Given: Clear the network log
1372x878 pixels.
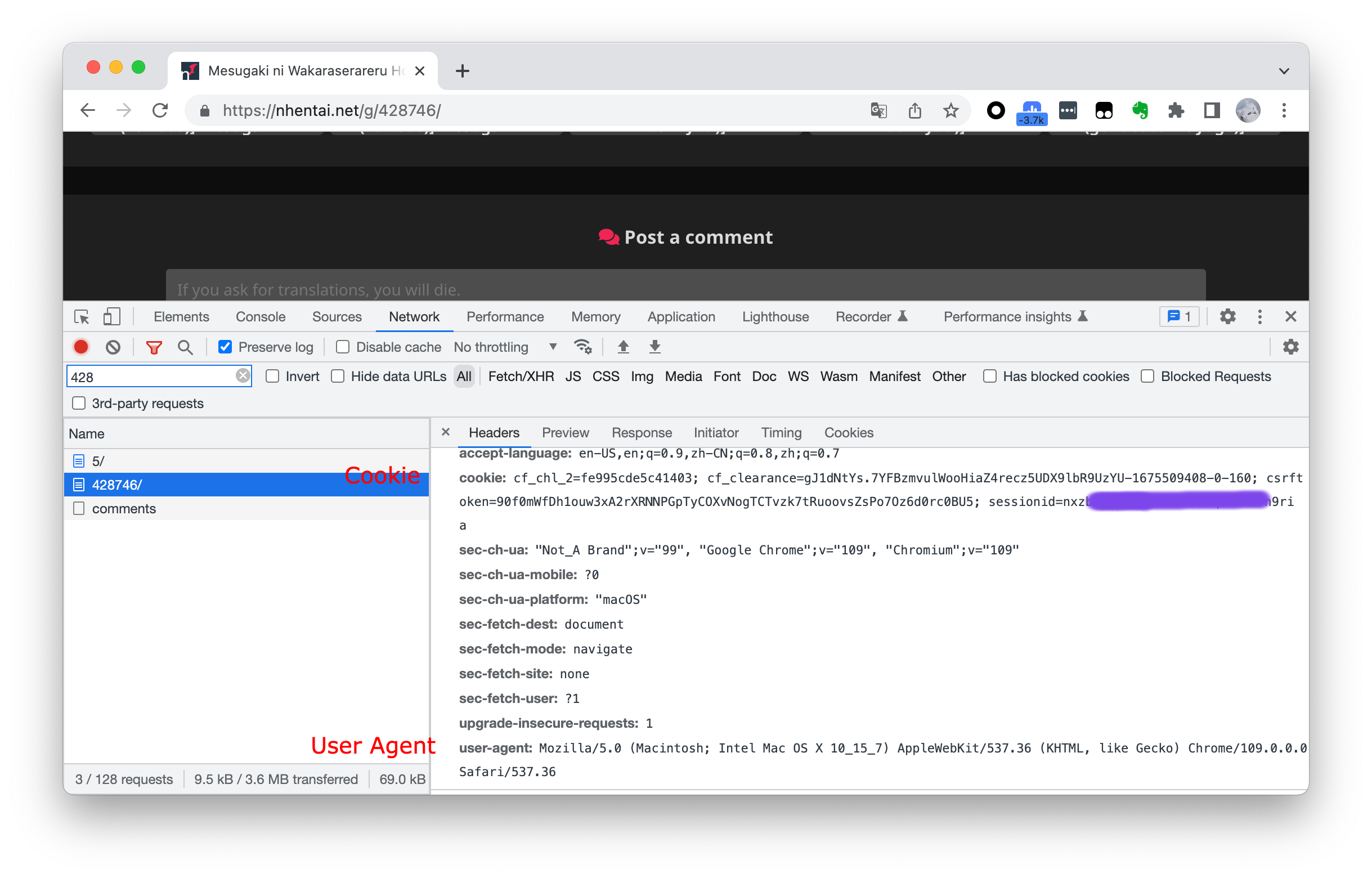Looking at the screenshot, I should click(x=113, y=347).
